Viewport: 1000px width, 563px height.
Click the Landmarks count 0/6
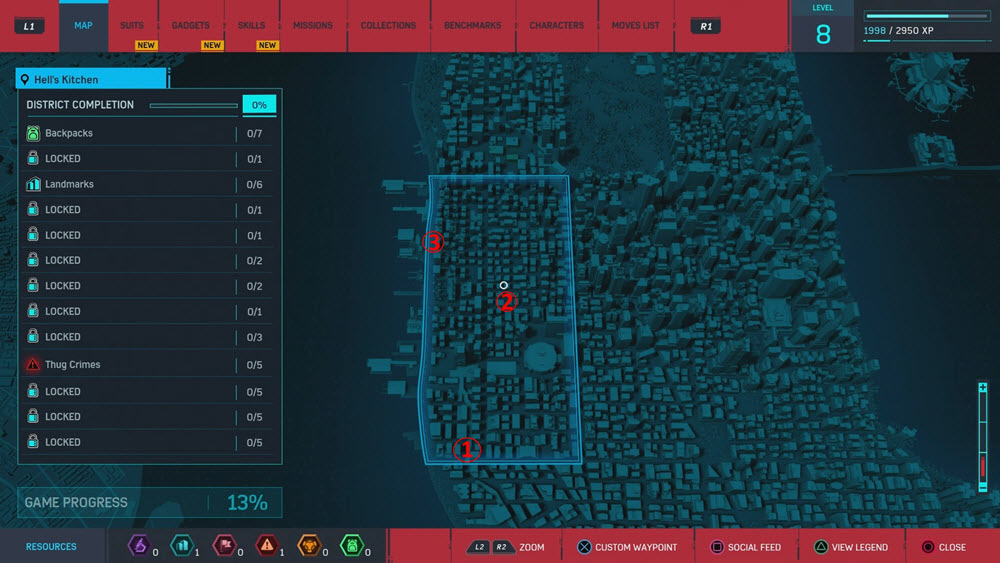[254, 185]
